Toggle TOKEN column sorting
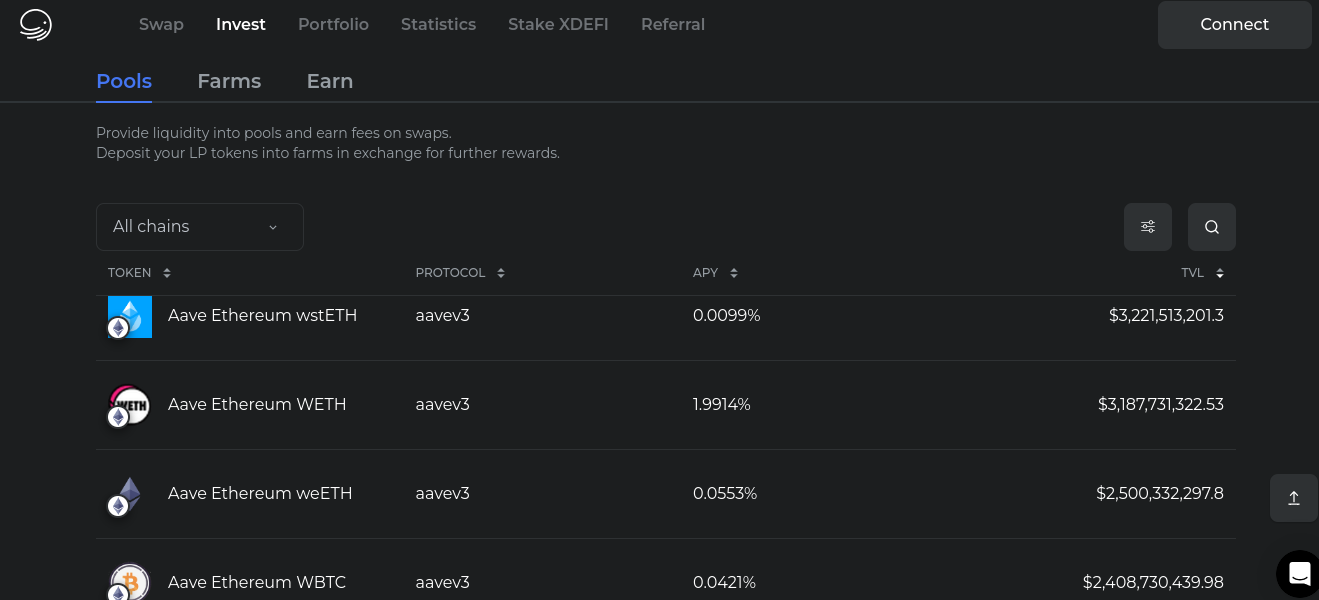1319x600 pixels. pos(166,272)
